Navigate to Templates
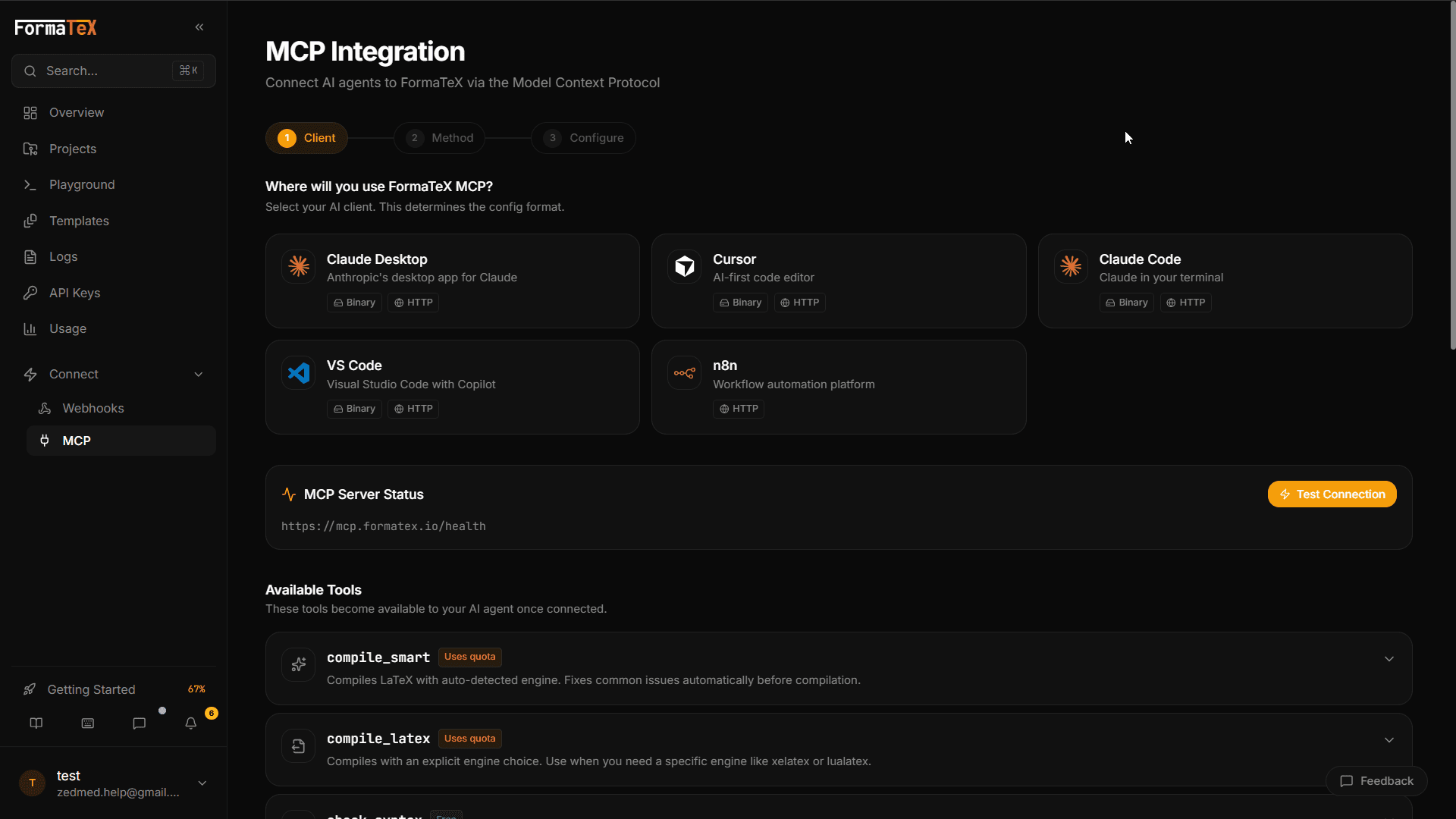This screenshot has width=1456, height=819. coord(114,221)
